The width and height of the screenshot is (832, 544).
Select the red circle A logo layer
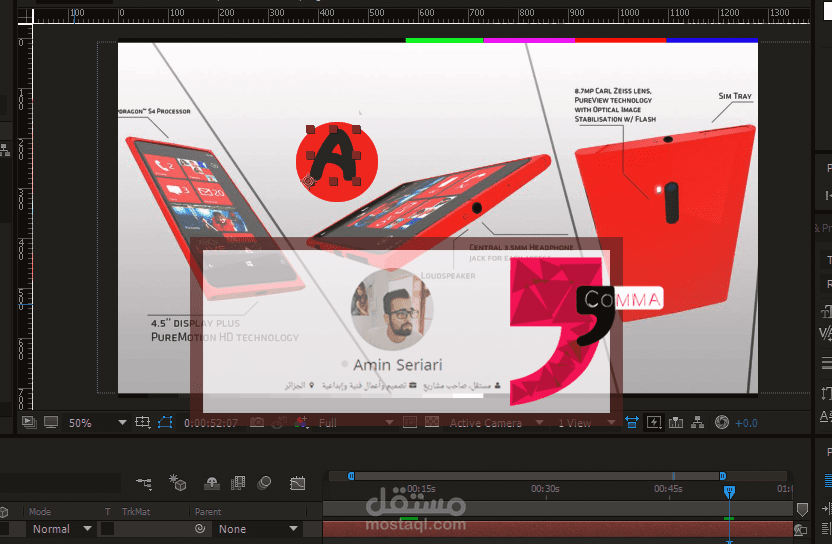(336, 162)
